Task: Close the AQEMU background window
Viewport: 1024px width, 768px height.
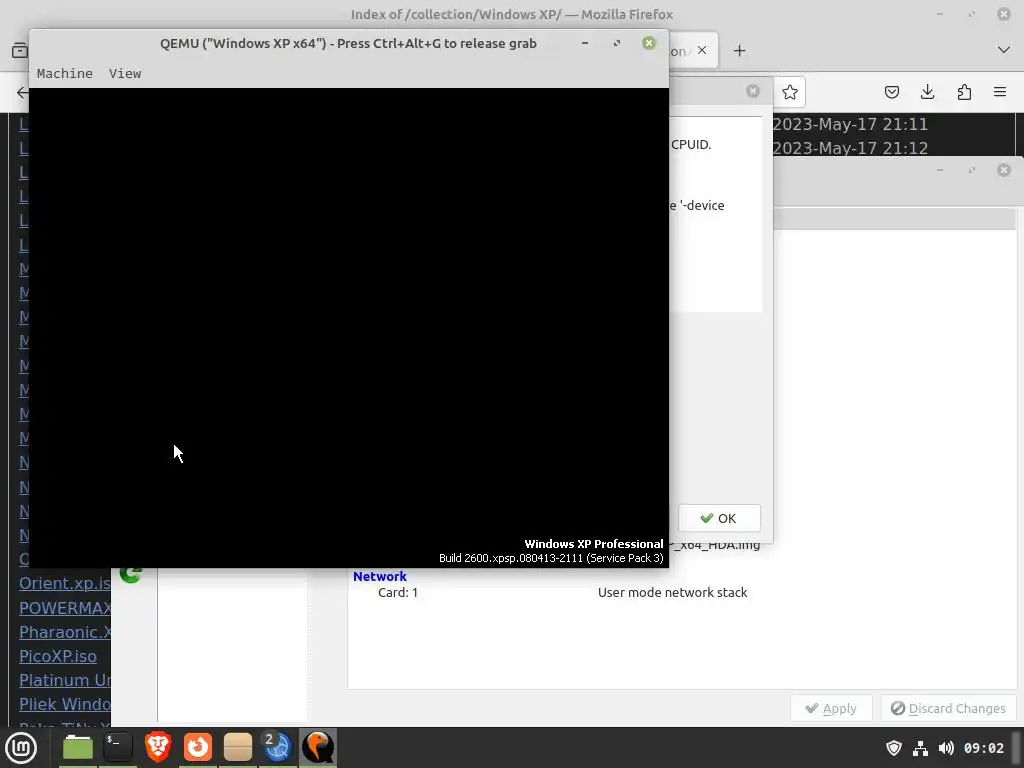Action: (1004, 170)
